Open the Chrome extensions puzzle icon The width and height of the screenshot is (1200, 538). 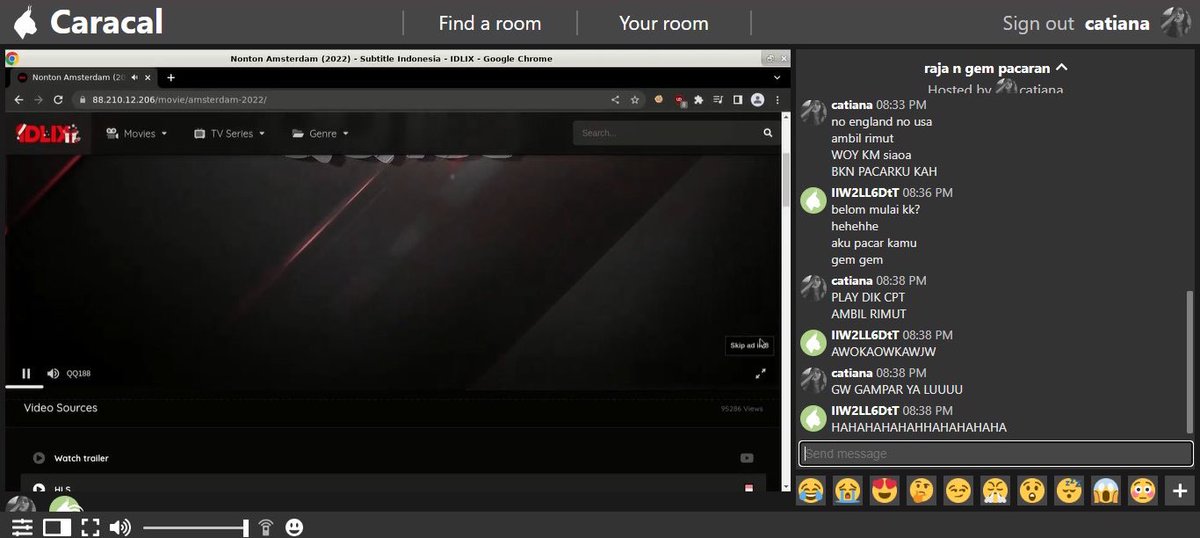tap(699, 99)
